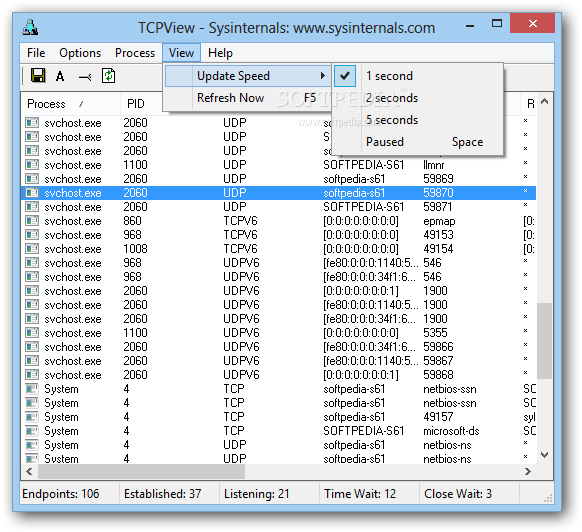Click the Save floppy disk toolbar icon
The width and height of the screenshot is (582, 532).
[x=38, y=76]
